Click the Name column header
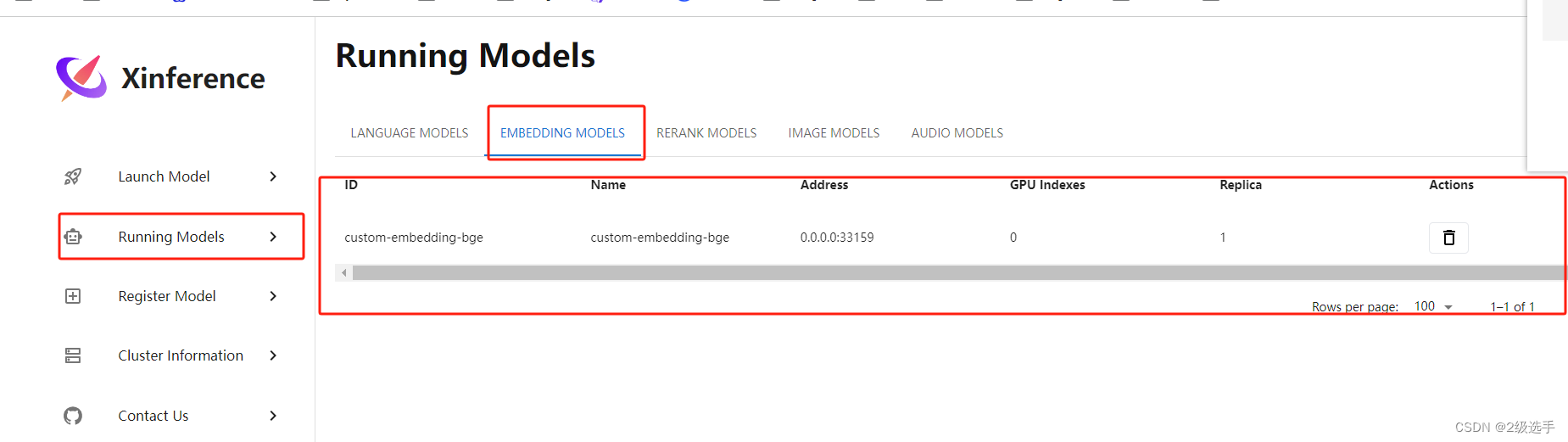 pos(608,185)
